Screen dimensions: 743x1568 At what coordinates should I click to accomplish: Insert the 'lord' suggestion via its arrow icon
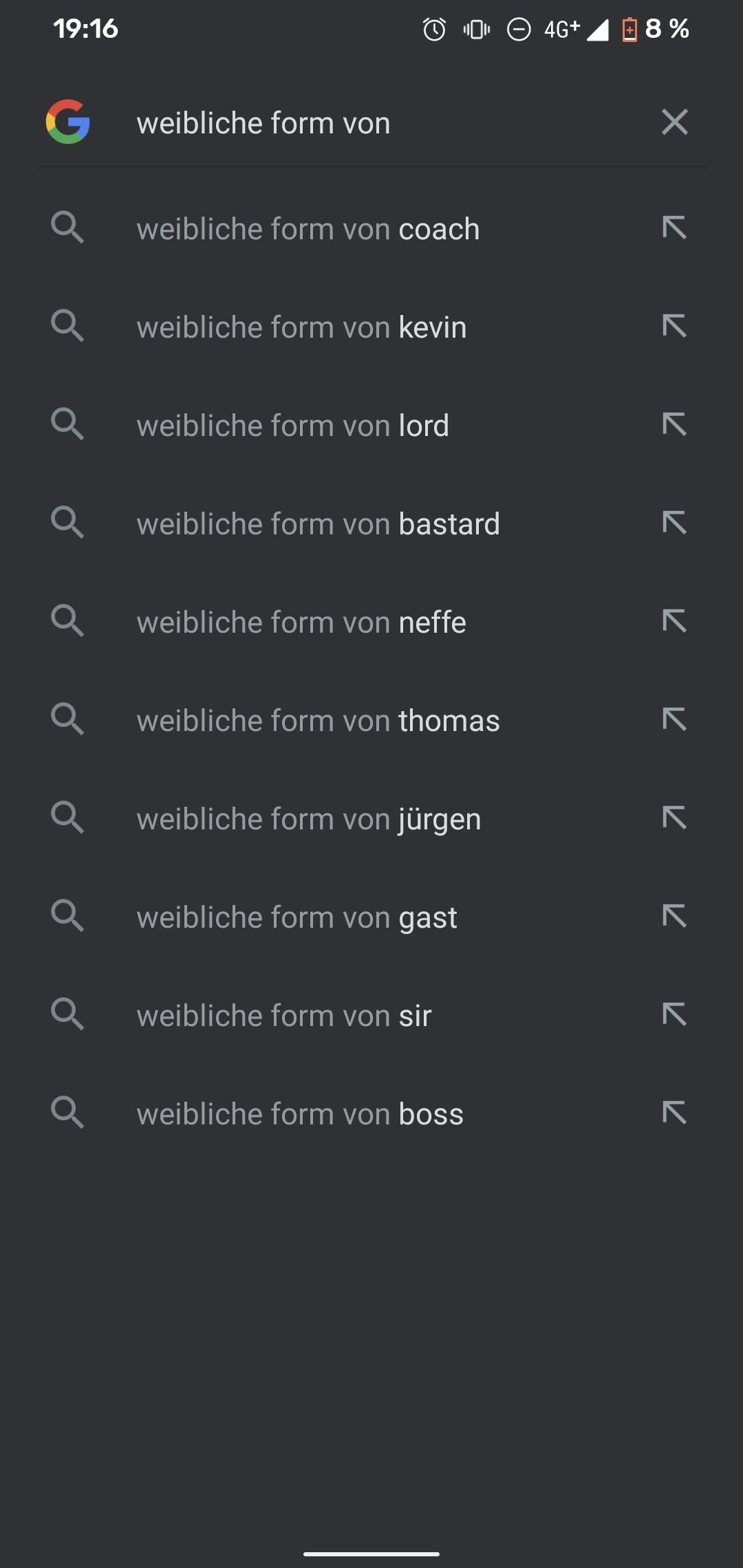tap(675, 424)
